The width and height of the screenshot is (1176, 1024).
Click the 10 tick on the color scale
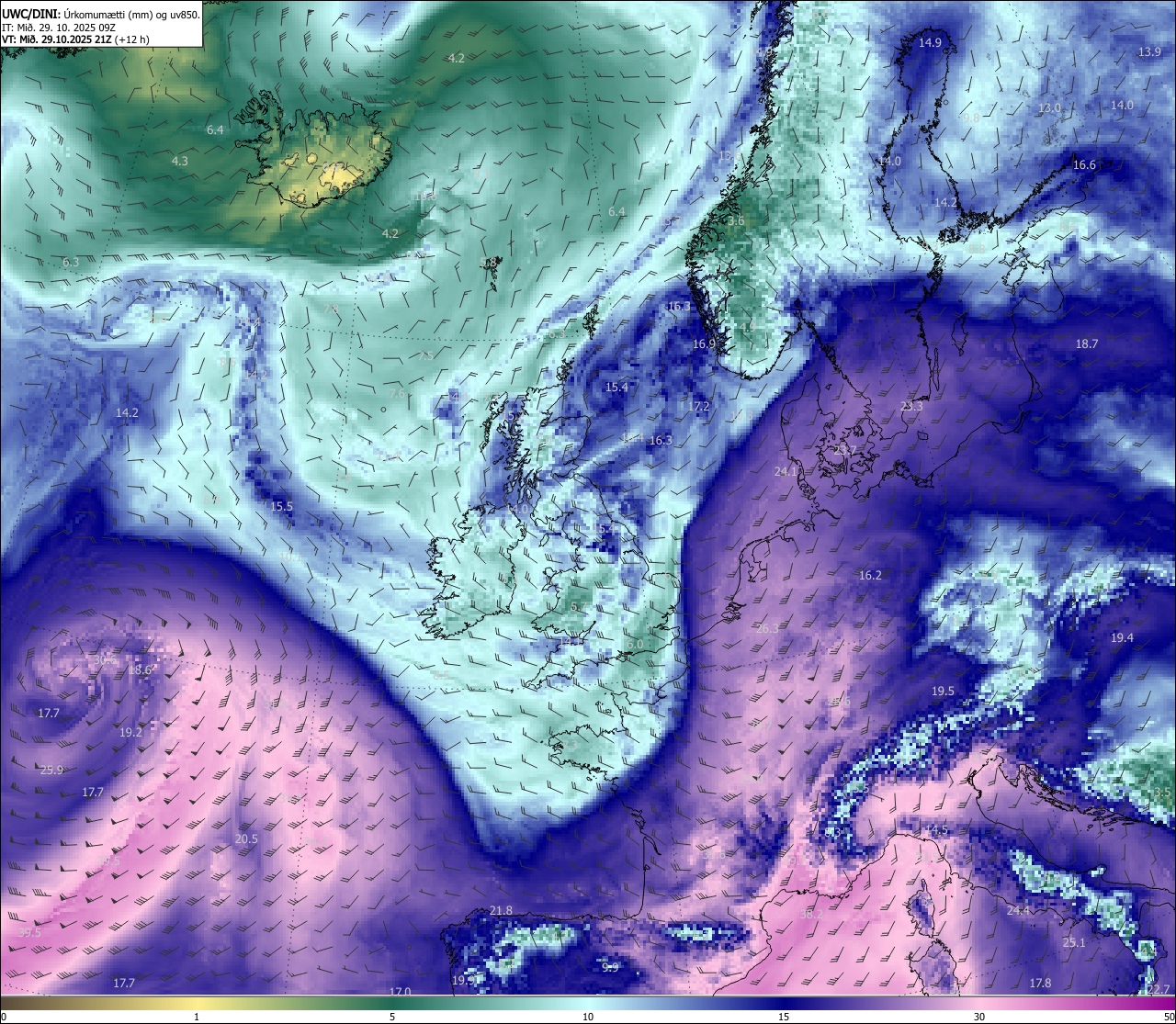coord(588,1017)
